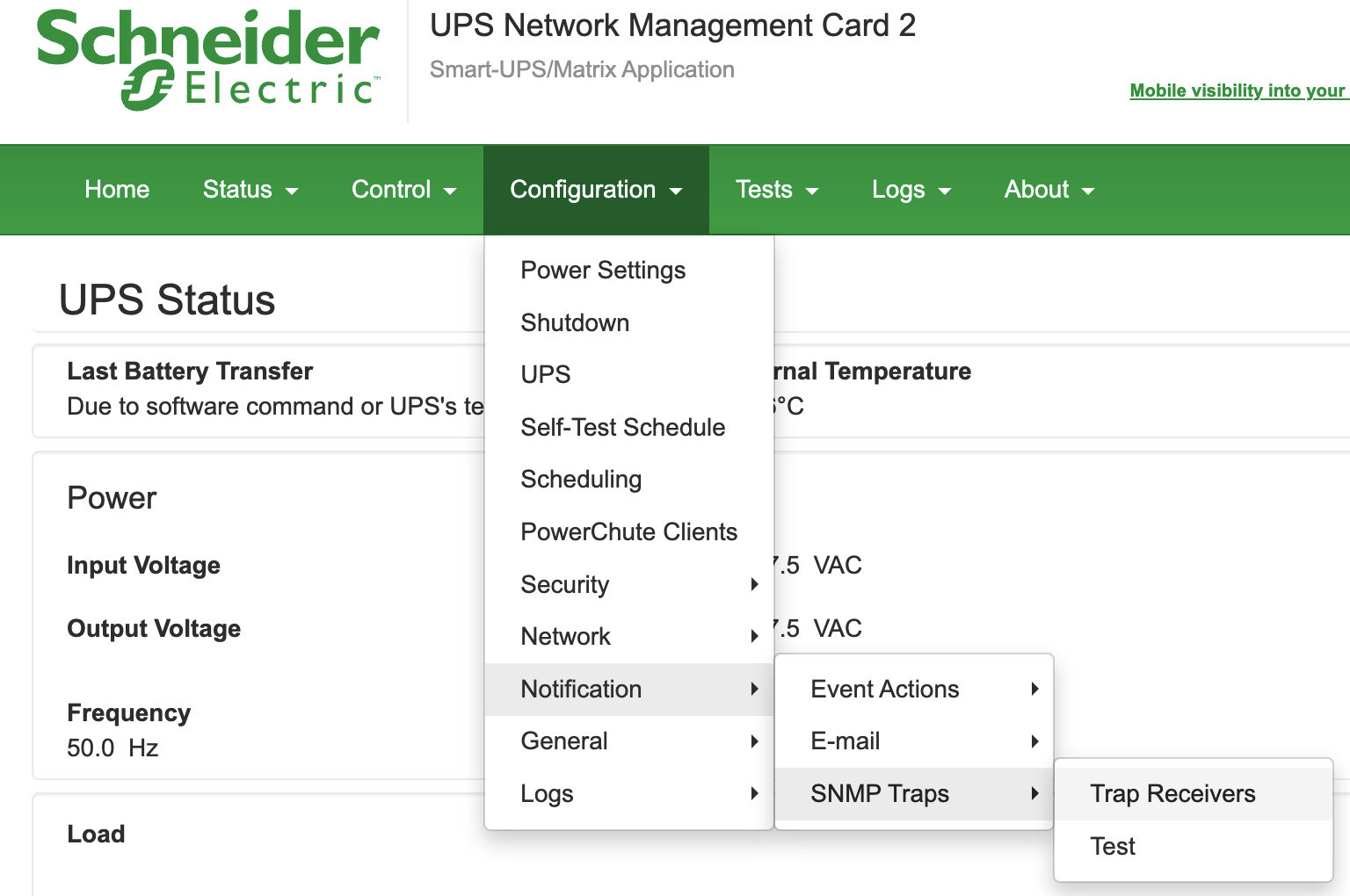Screen dimensions: 1350x896
Task: Open the Control dropdown menu
Action: pyautogui.click(x=403, y=190)
